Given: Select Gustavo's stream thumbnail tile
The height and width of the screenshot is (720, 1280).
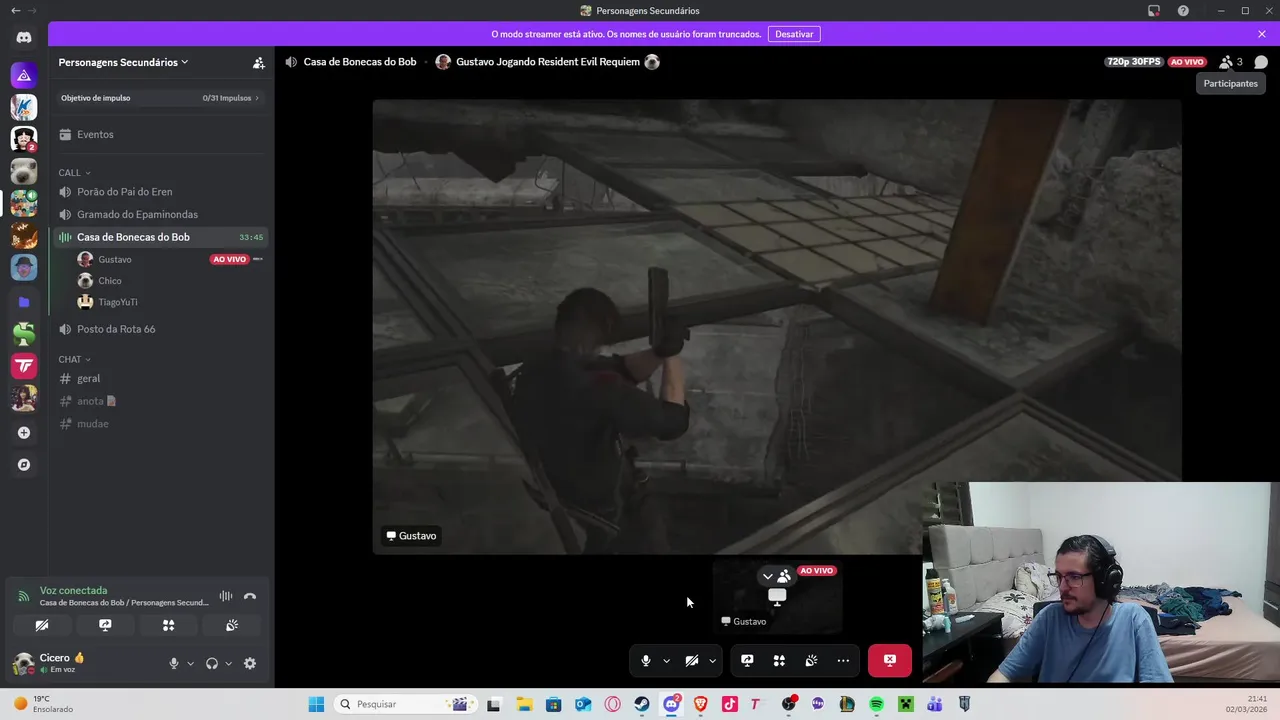Looking at the screenshot, I should tap(777, 597).
